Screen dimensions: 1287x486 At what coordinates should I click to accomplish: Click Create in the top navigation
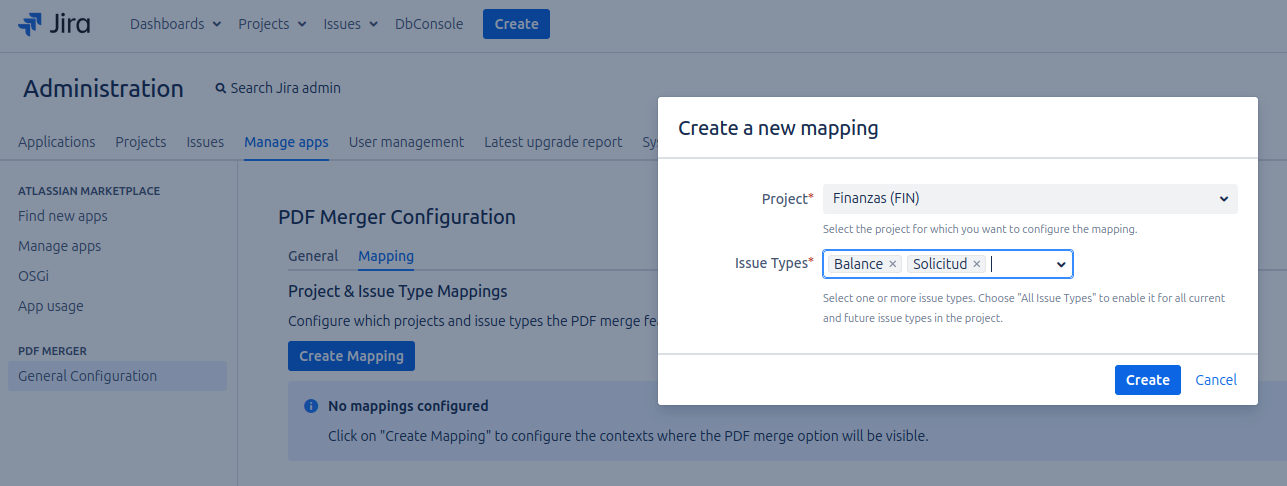click(516, 24)
